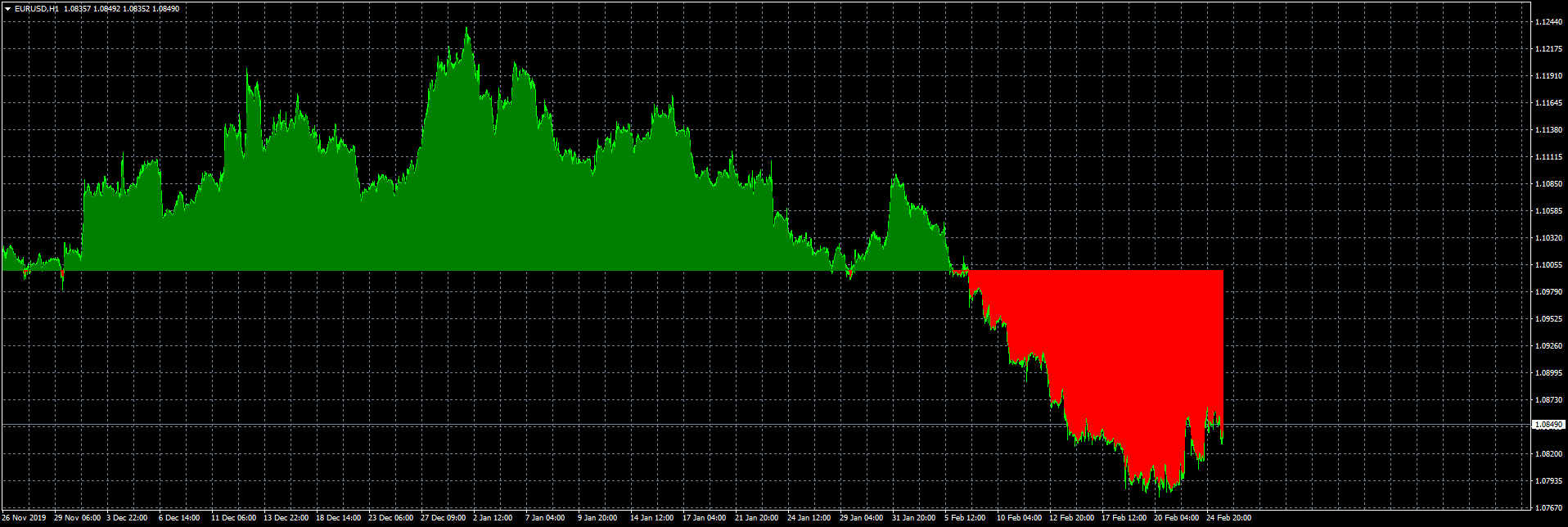Click the 27 Dec 09:00 time label
This screenshot has width=1568, height=527.
444,518
